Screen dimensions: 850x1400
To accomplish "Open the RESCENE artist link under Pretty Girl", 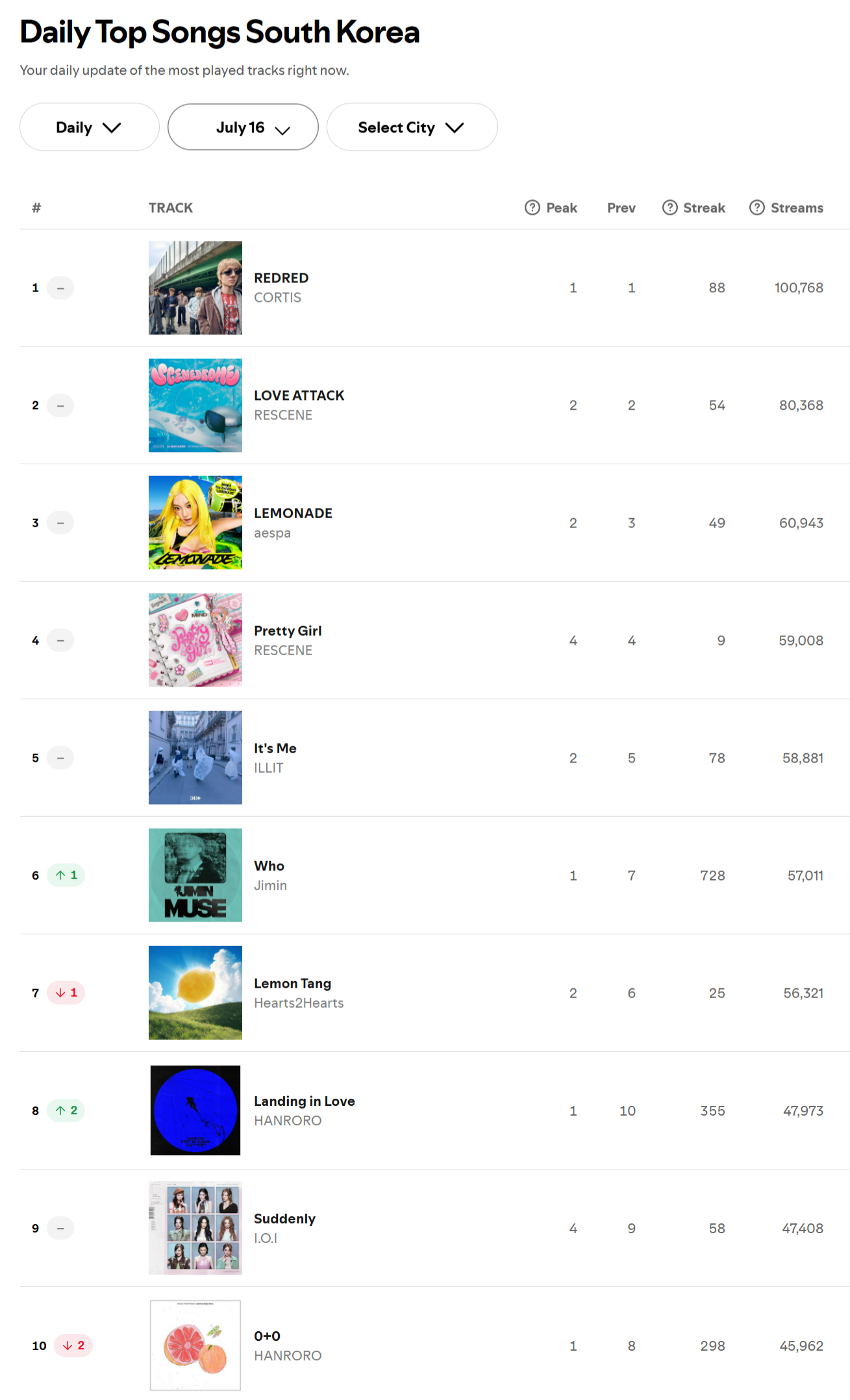I will click(283, 650).
